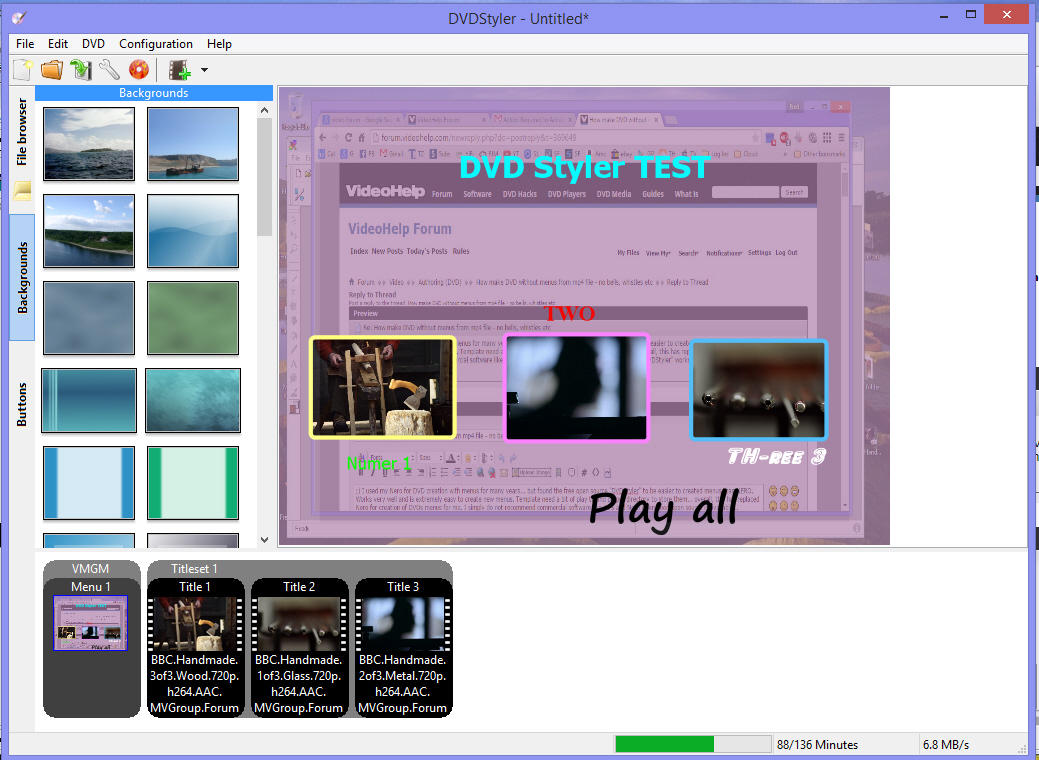Click the VMGM group label

[91, 569]
